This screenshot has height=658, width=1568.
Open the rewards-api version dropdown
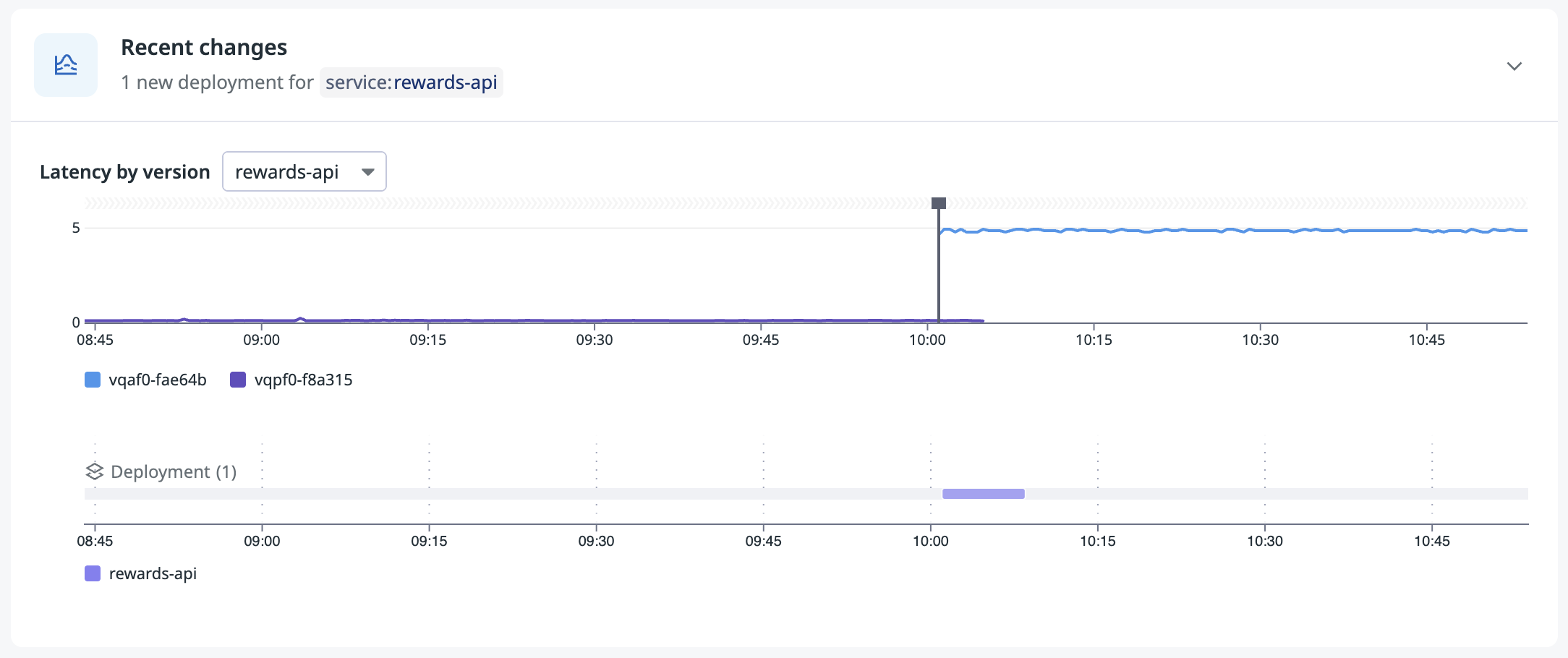304,172
